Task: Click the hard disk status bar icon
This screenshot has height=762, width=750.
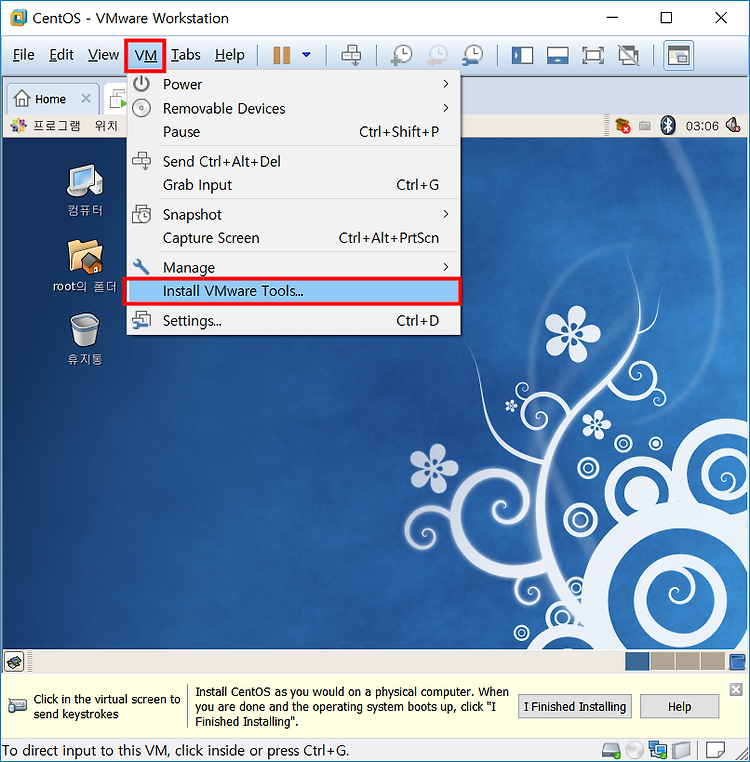Action: point(611,750)
